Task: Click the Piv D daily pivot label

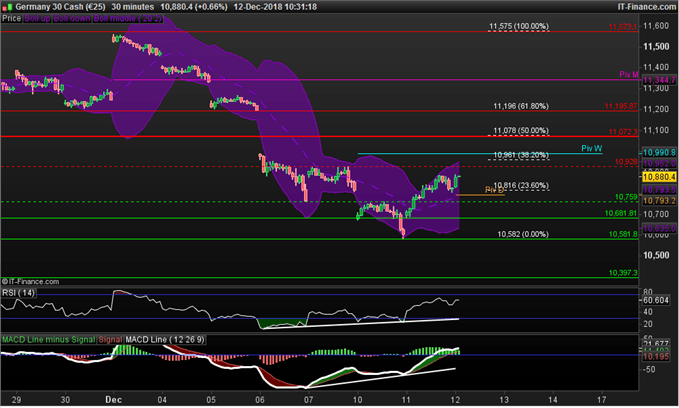Action: pos(494,190)
